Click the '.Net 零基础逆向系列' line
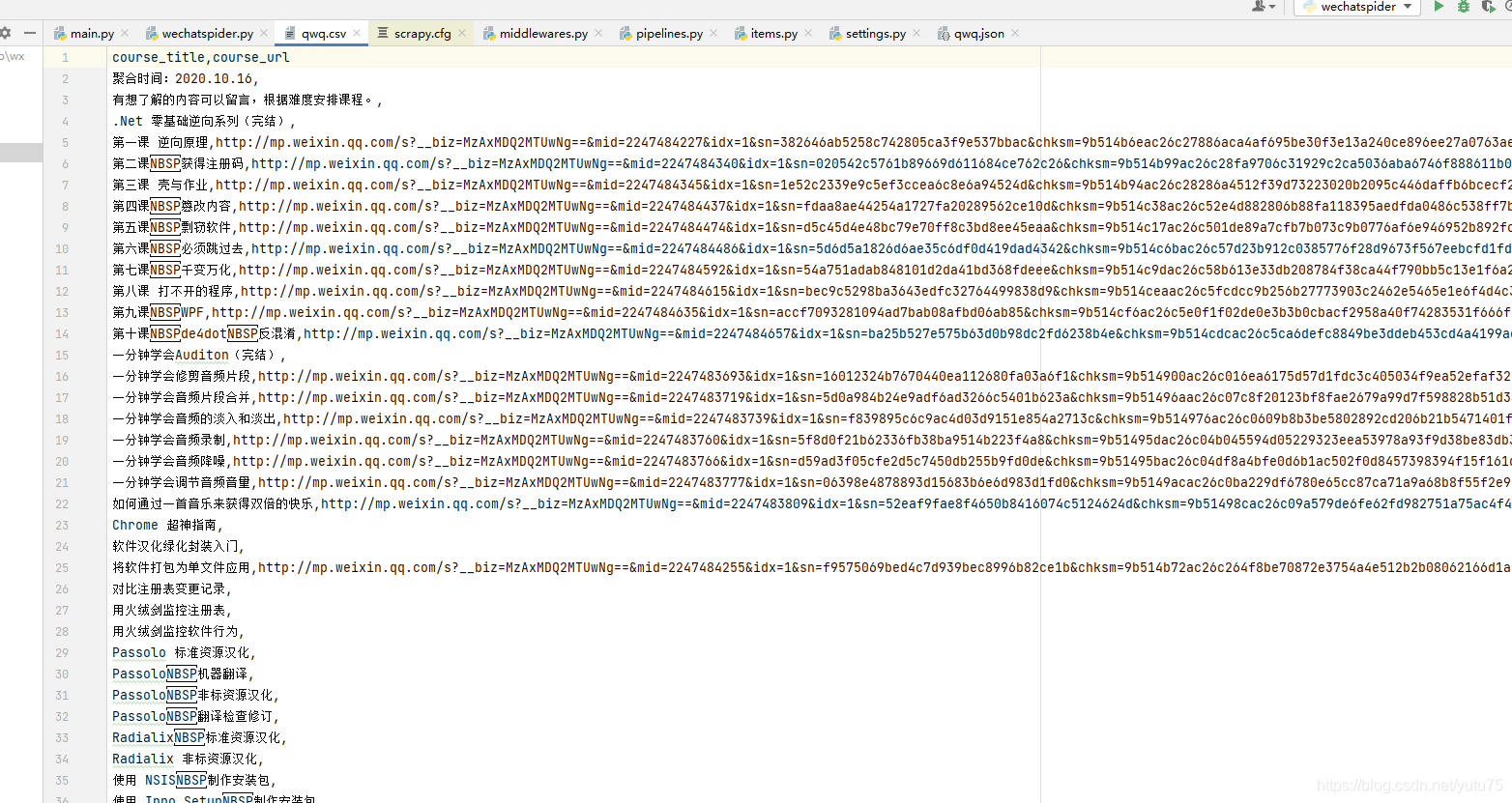The image size is (1512, 803). tap(204, 121)
